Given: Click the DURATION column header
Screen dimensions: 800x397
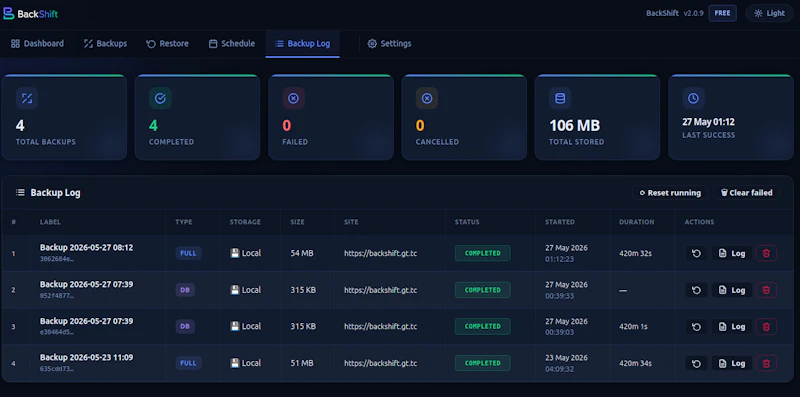Looking at the screenshot, I should point(636,222).
